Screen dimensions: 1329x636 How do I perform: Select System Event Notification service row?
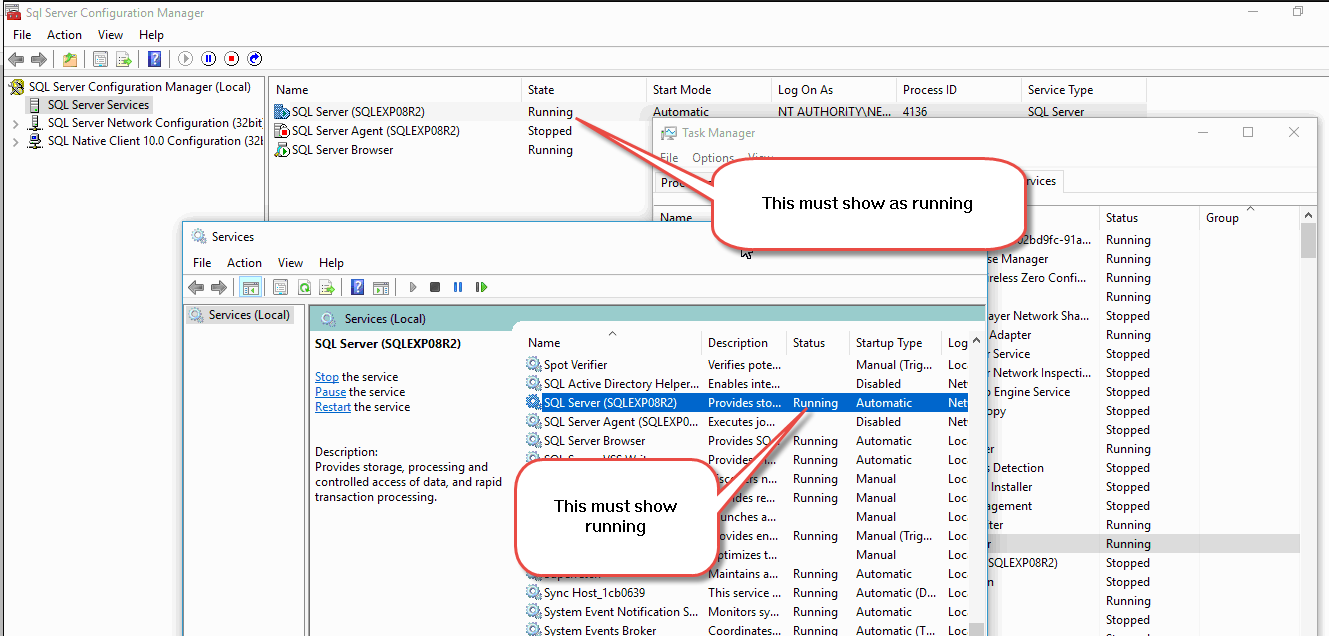click(x=747, y=612)
